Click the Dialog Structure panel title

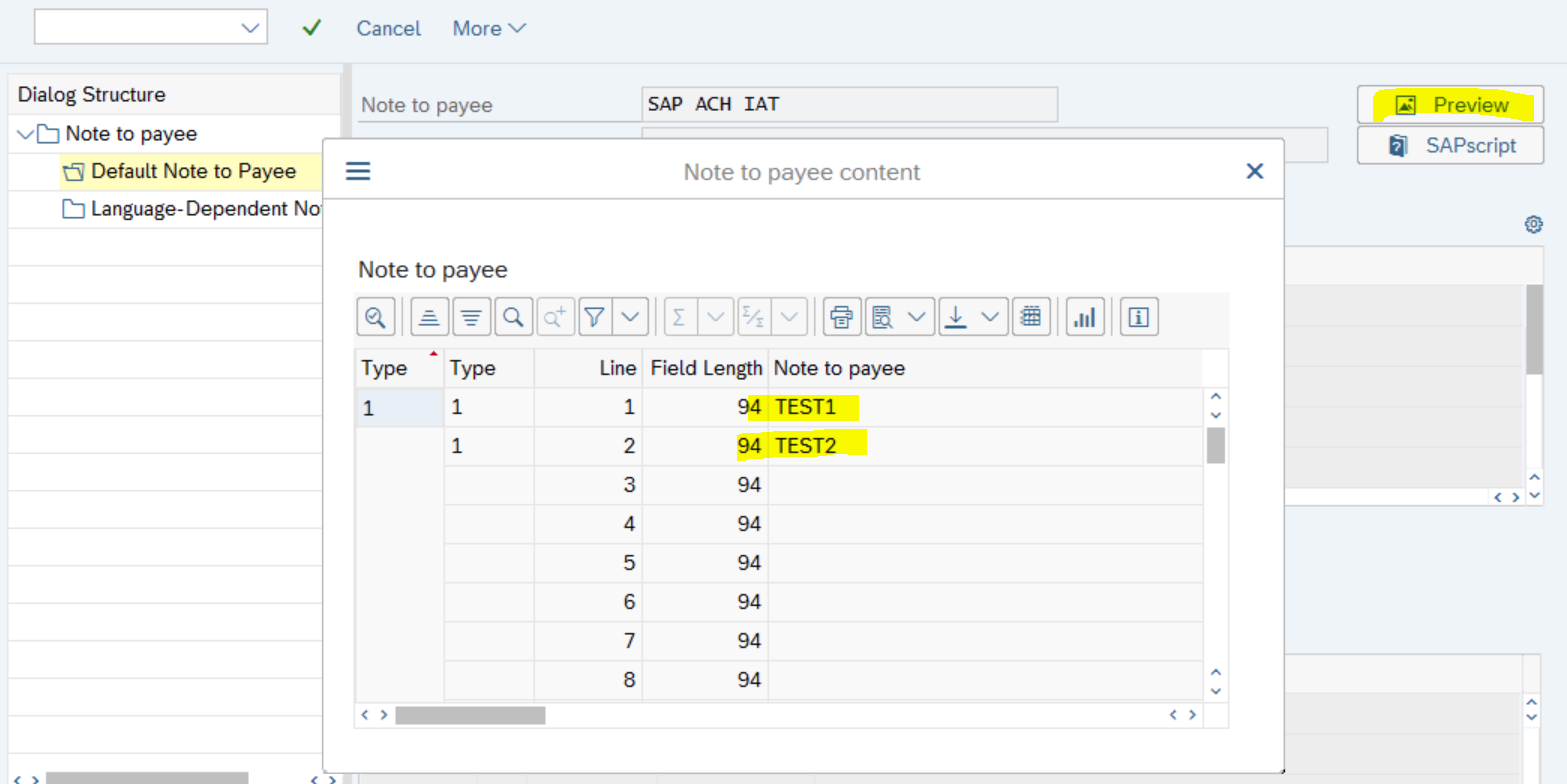pos(92,95)
